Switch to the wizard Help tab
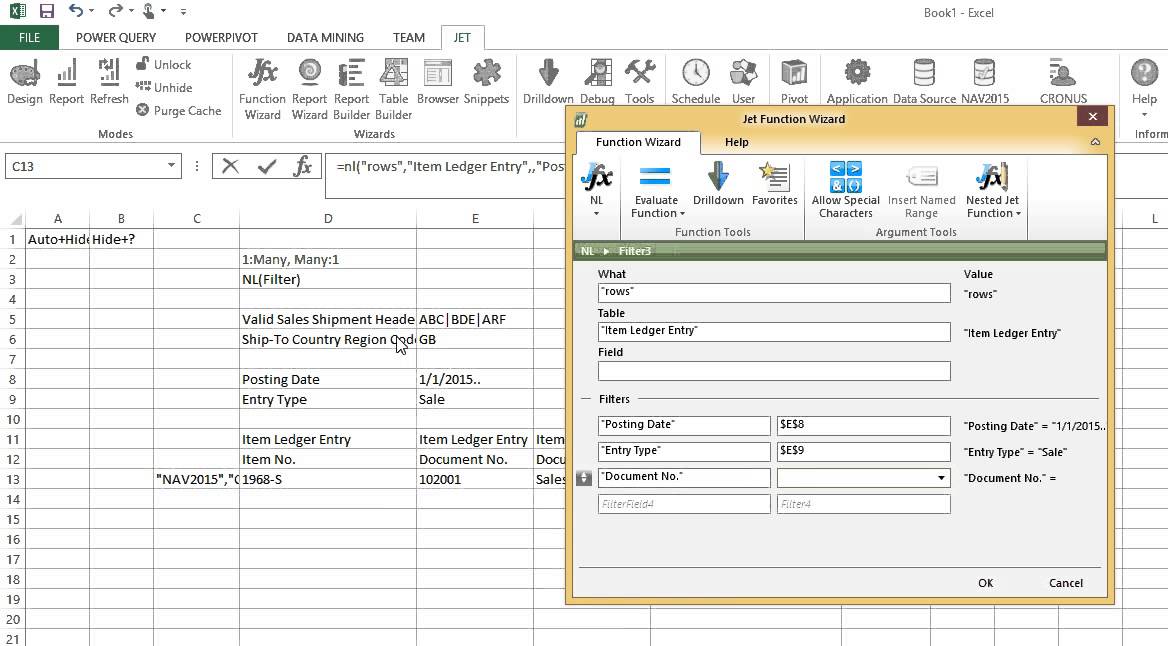The height and width of the screenshot is (646, 1168). [737, 142]
